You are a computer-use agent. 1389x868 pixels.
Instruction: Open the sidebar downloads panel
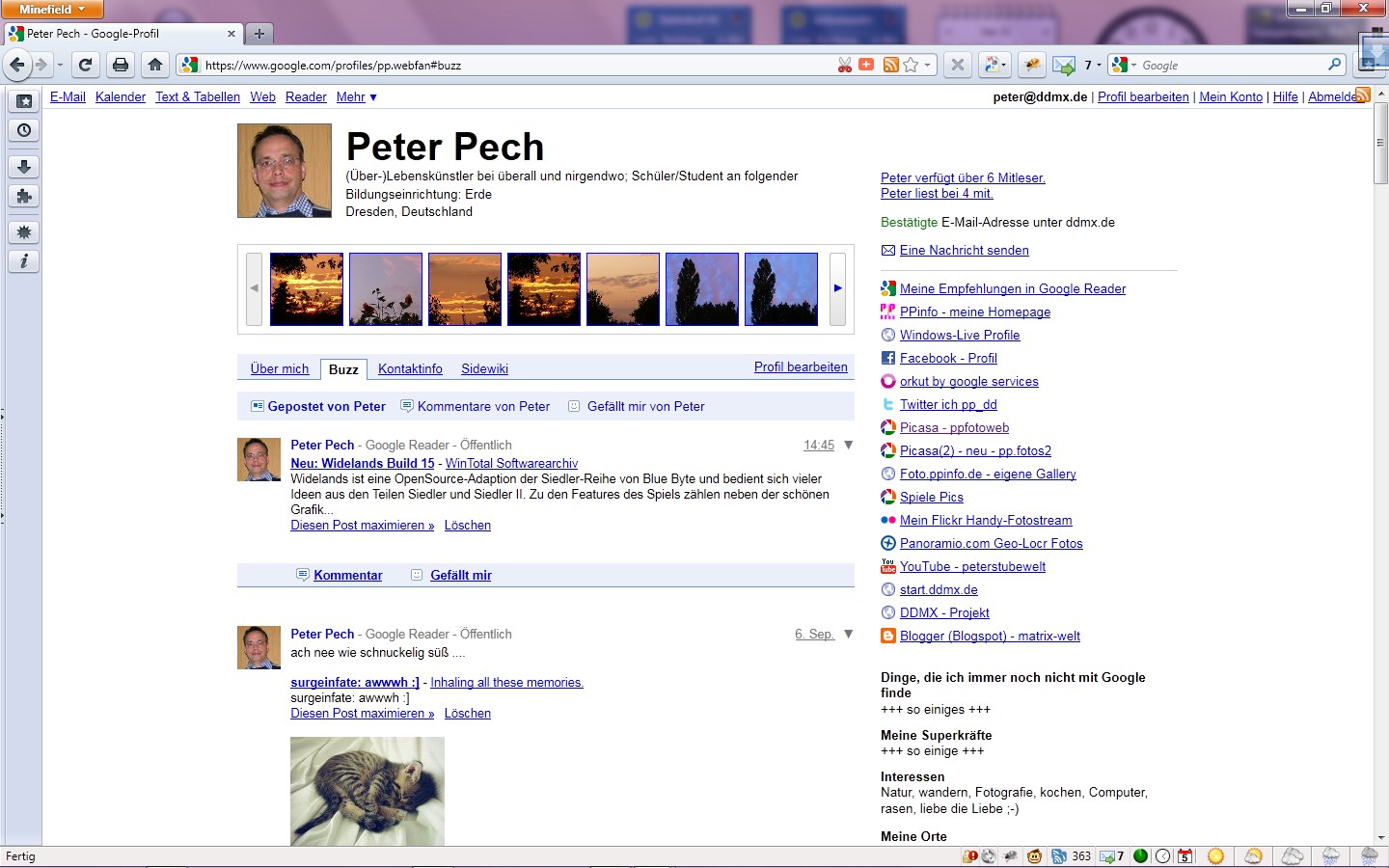(x=24, y=167)
